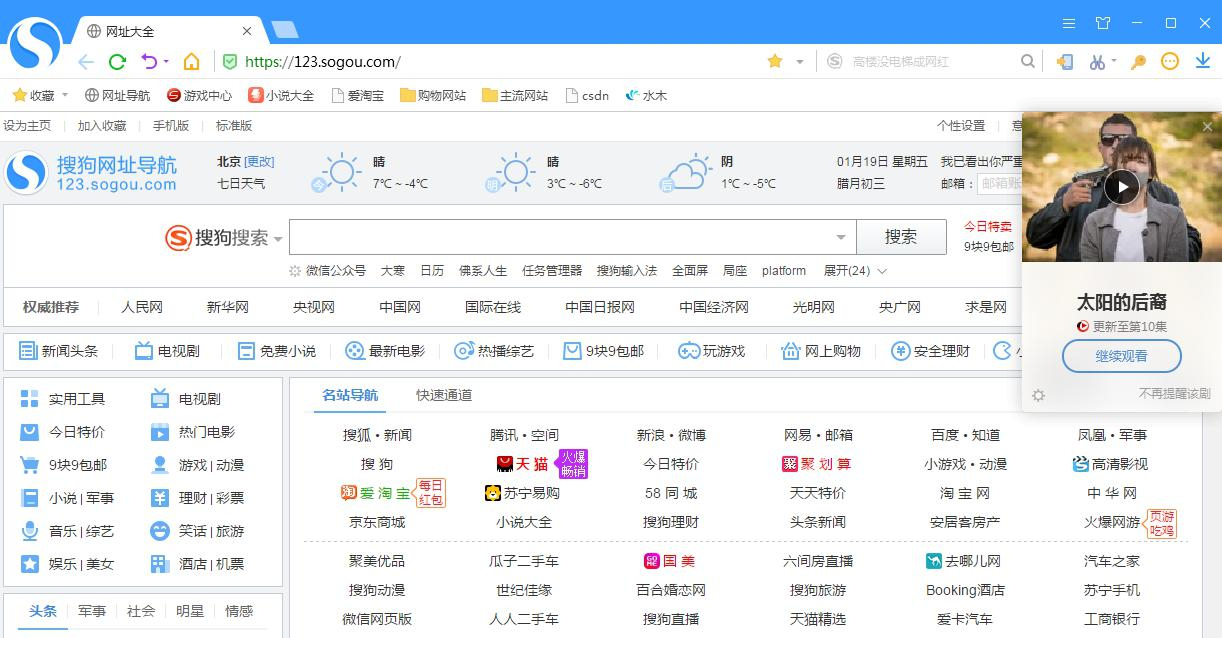Screen dimensions: 1222x663
Task: Play the 太阳的后裔 video
Action: (1122, 187)
